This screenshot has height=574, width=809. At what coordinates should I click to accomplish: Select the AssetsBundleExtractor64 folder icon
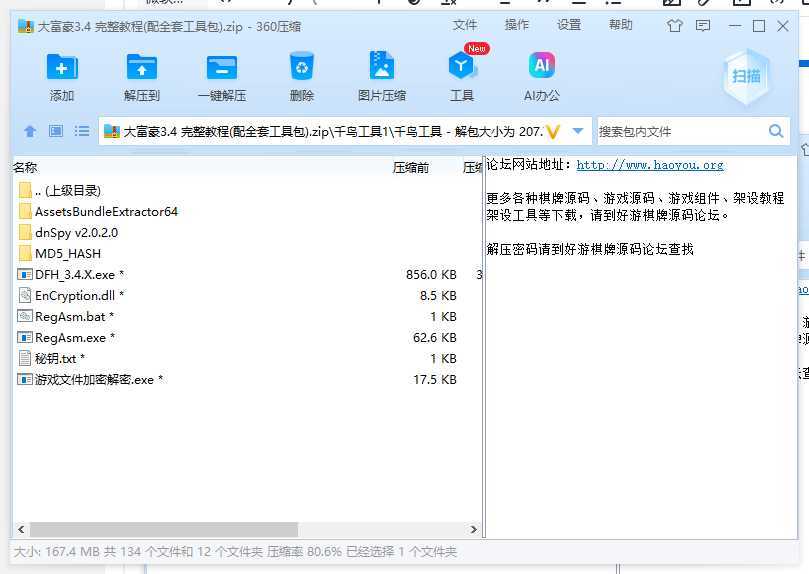coord(25,211)
